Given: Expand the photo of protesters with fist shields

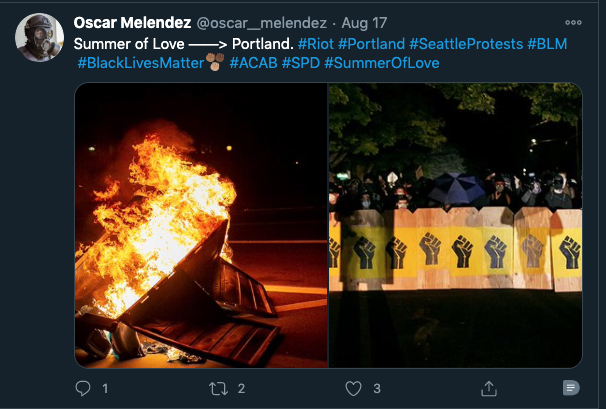Looking at the screenshot, I should coord(455,225).
